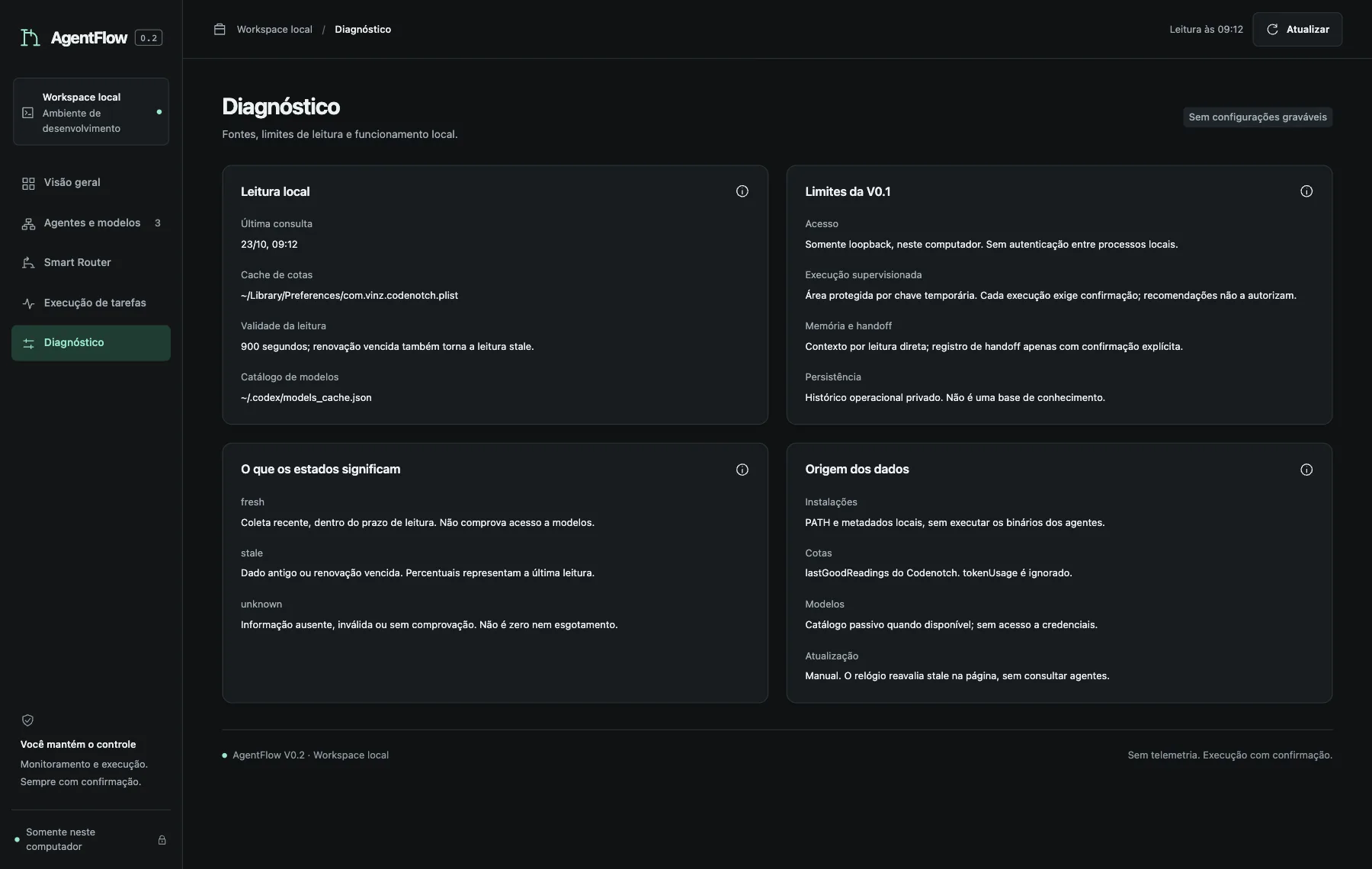Open Workspace local breadcrumb link
The image size is (1372, 869).
[x=274, y=30]
